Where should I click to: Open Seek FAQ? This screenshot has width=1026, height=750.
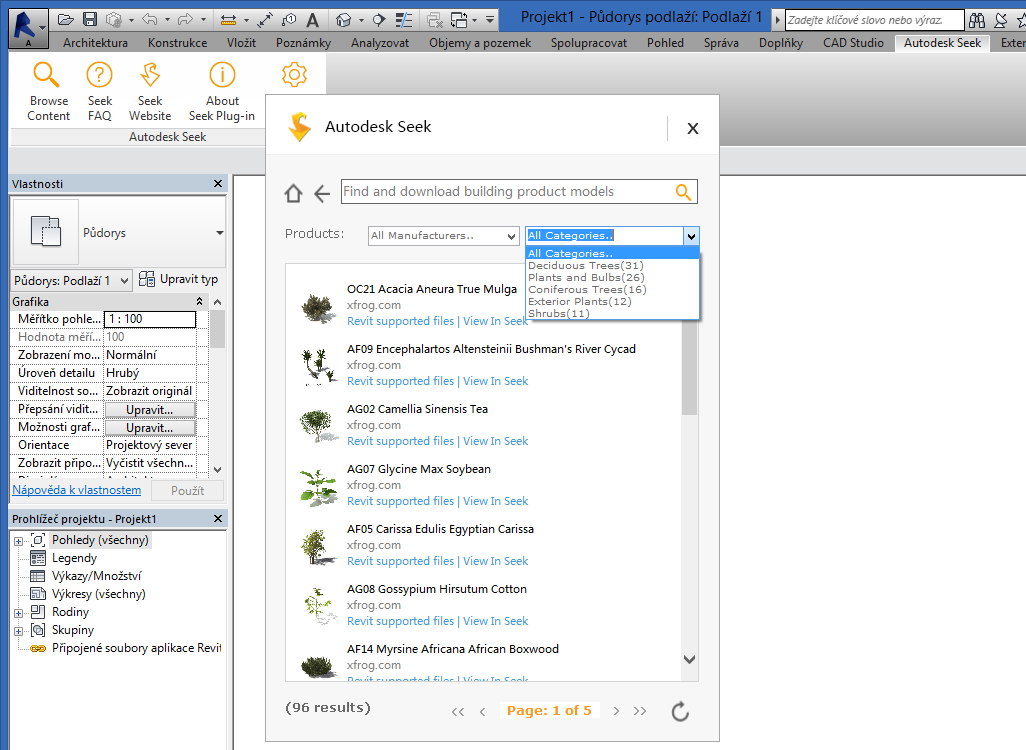99,90
